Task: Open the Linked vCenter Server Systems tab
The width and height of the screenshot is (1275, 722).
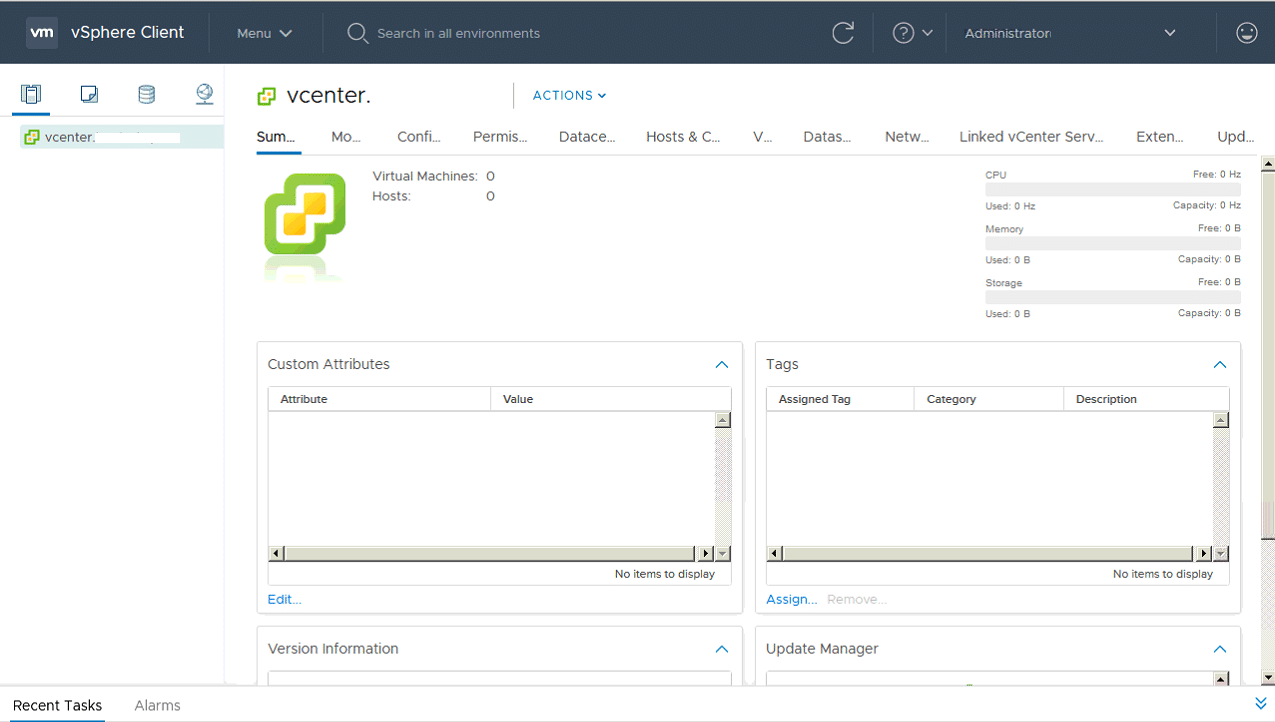Action: (1031, 137)
